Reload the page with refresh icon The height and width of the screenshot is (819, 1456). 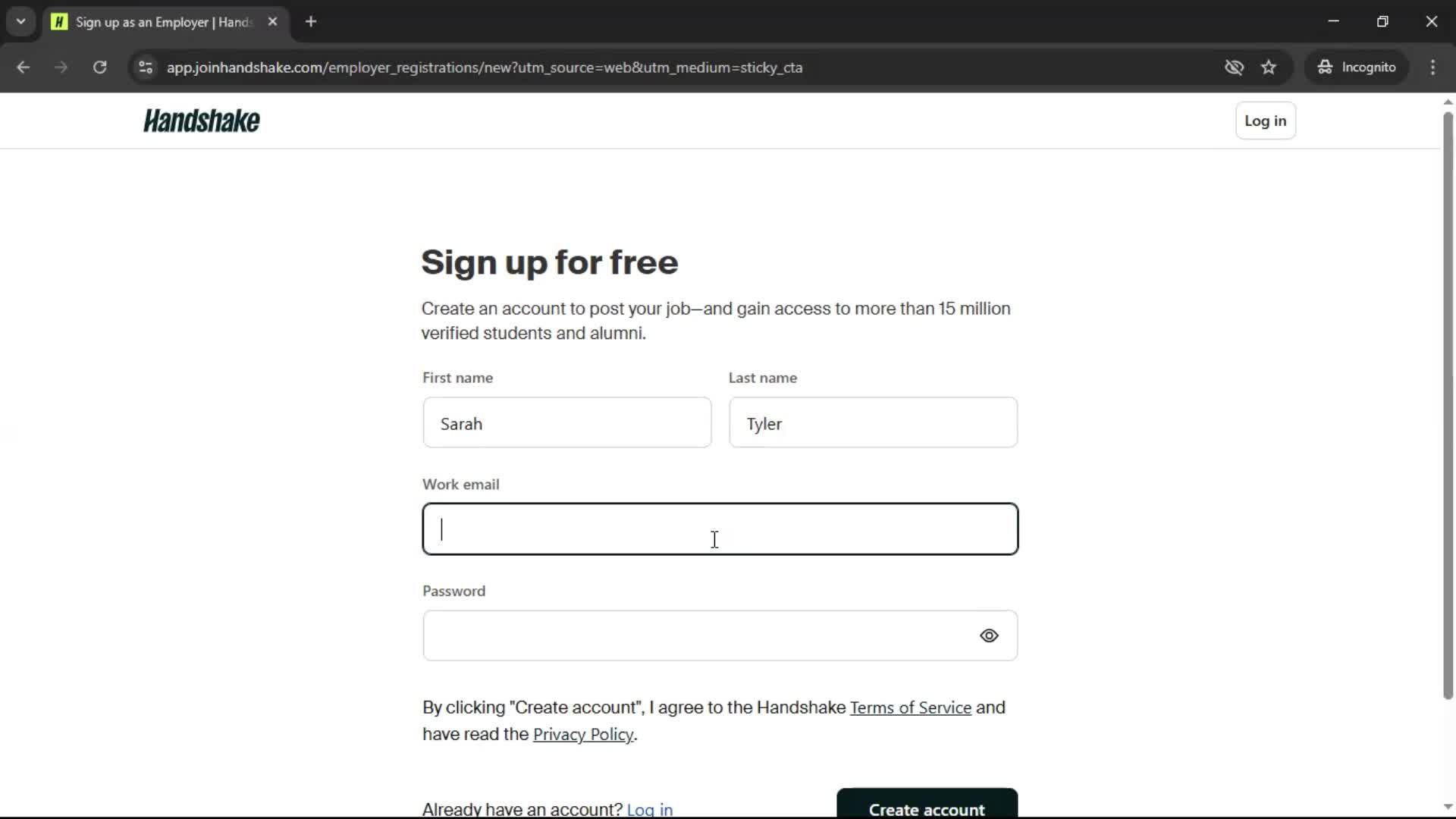(x=99, y=67)
